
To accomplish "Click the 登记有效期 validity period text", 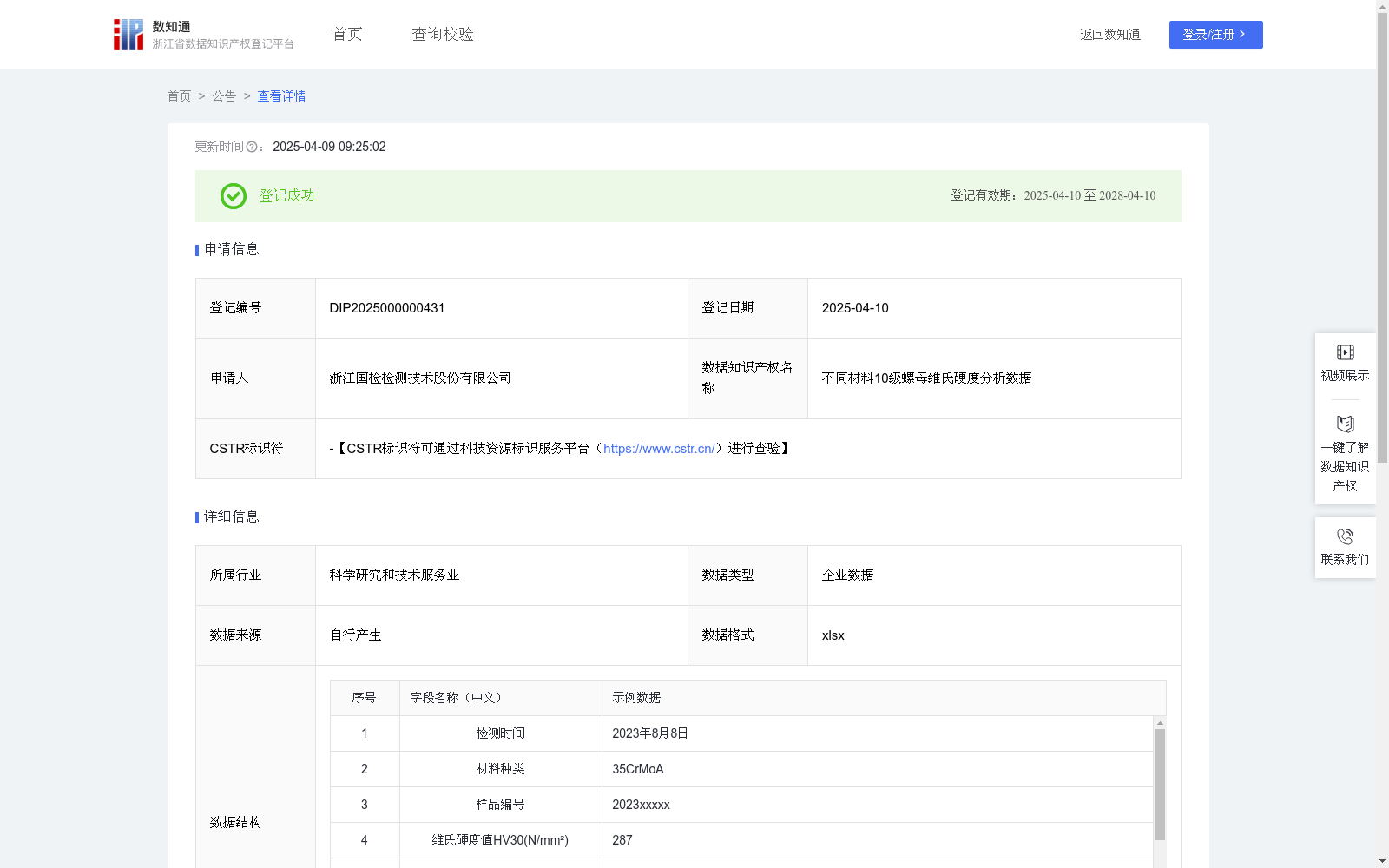I will point(1053,196).
